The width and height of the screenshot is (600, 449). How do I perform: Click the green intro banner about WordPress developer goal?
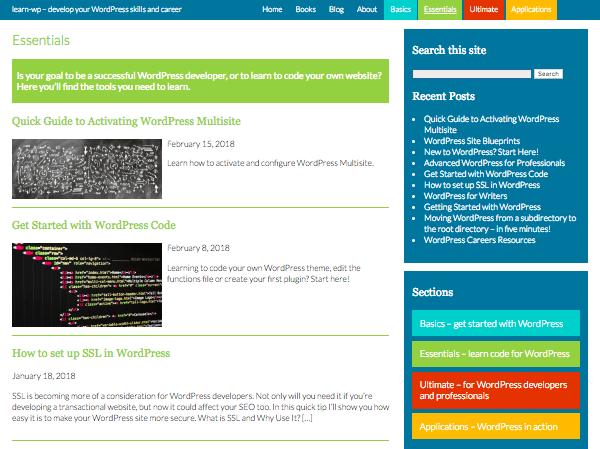200,81
